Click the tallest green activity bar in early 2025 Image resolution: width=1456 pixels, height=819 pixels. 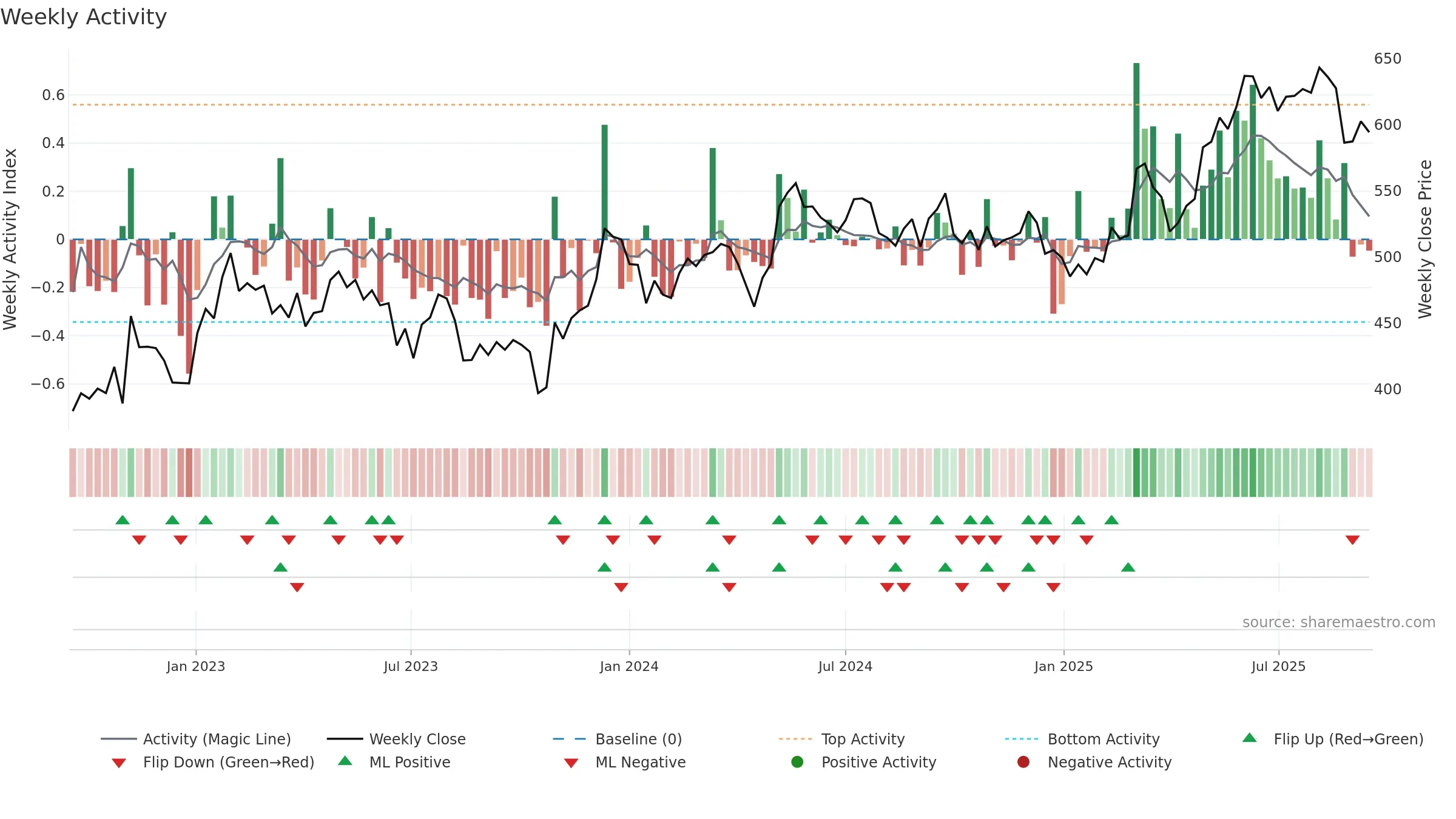coord(1136,151)
